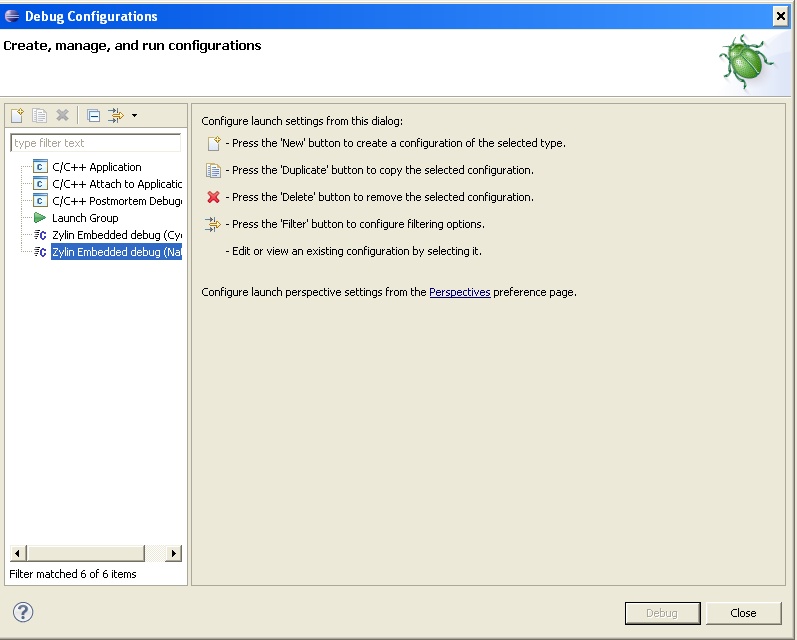Select C/C++ Postmortem Debugger entry
Screen dimensions: 797x640
(116, 201)
